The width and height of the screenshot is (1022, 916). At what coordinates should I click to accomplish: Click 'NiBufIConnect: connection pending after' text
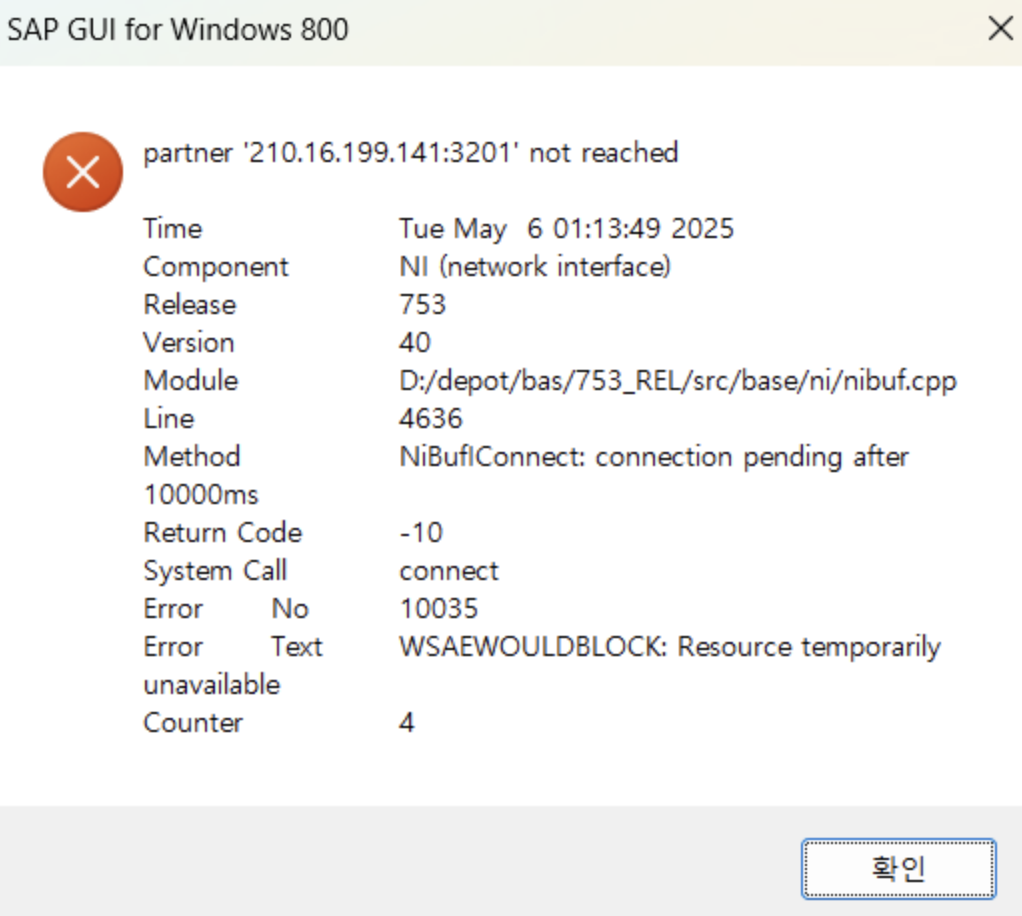point(654,457)
